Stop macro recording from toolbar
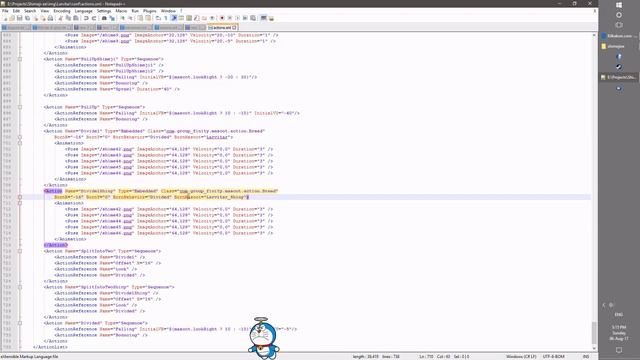The width and height of the screenshot is (640, 360). 230,18
